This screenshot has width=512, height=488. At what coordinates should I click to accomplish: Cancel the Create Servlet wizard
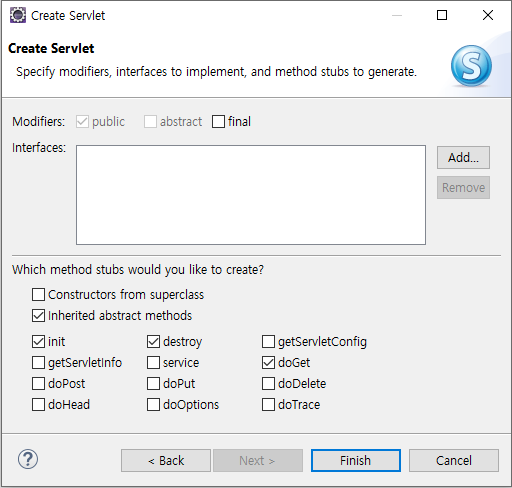point(454,461)
